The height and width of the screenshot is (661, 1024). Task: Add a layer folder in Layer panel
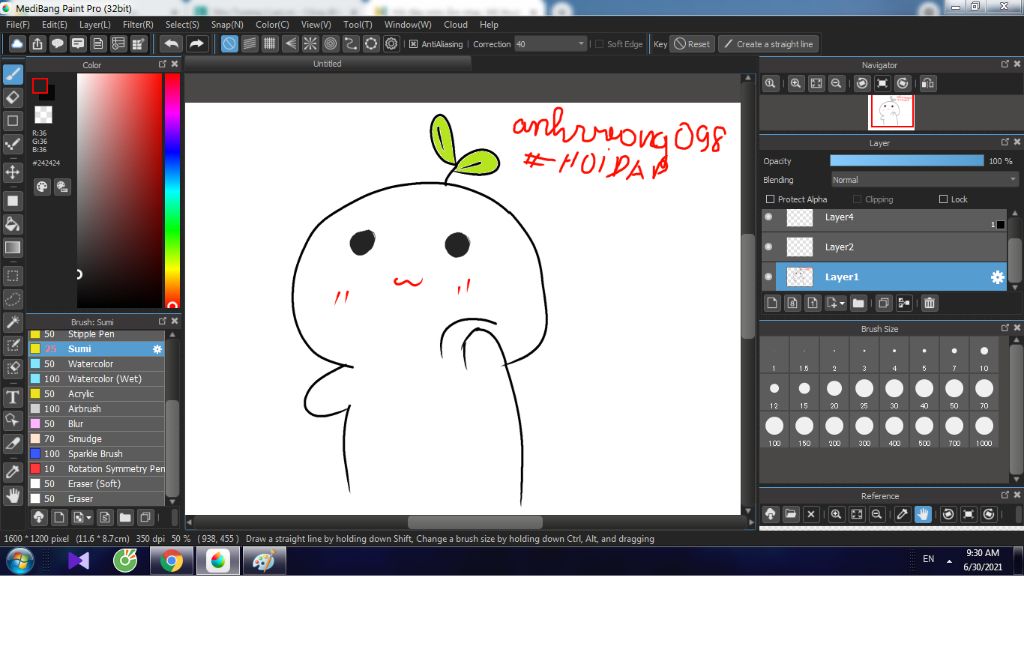tap(858, 303)
